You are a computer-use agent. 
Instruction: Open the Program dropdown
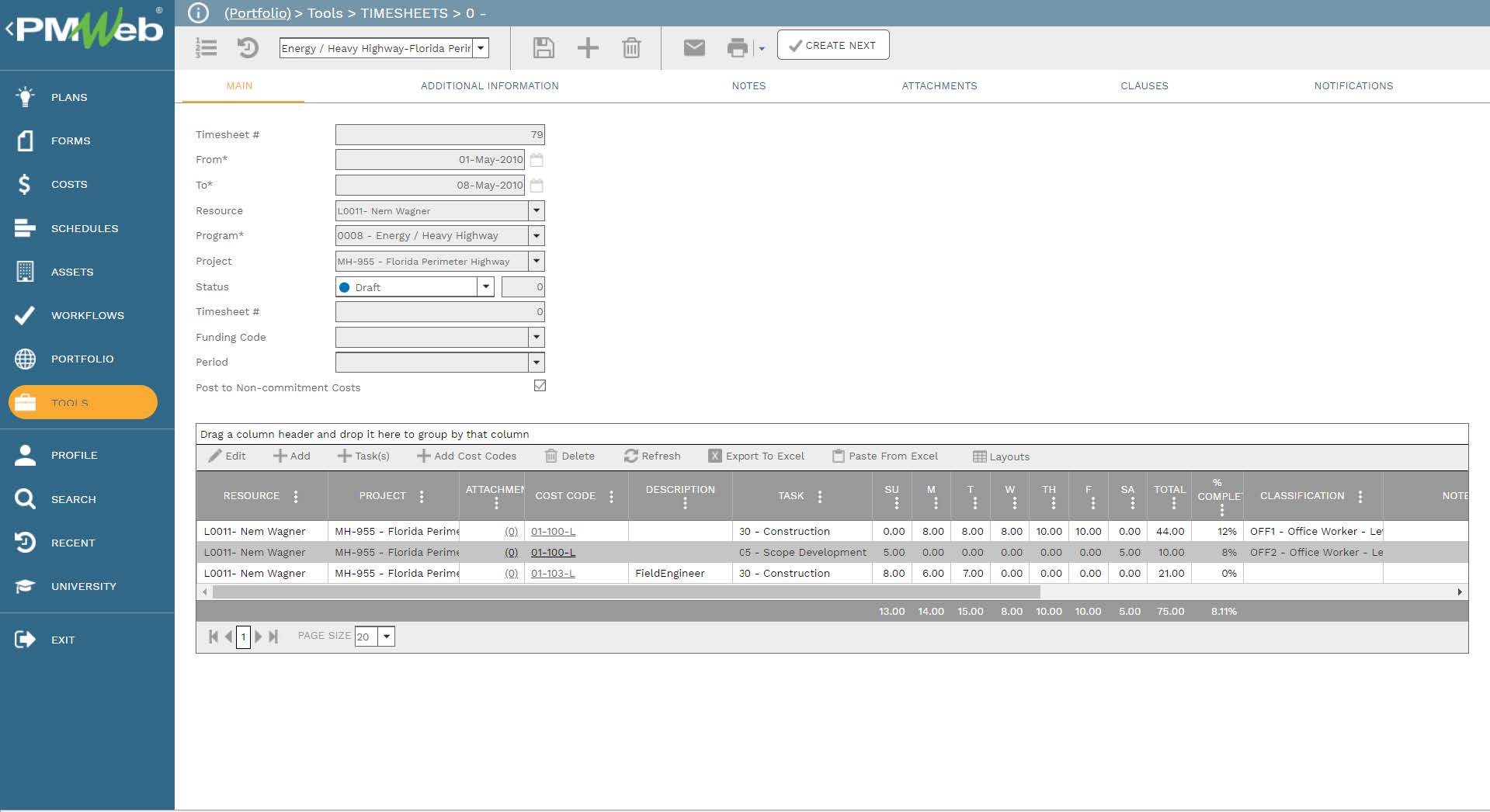tap(537, 235)
